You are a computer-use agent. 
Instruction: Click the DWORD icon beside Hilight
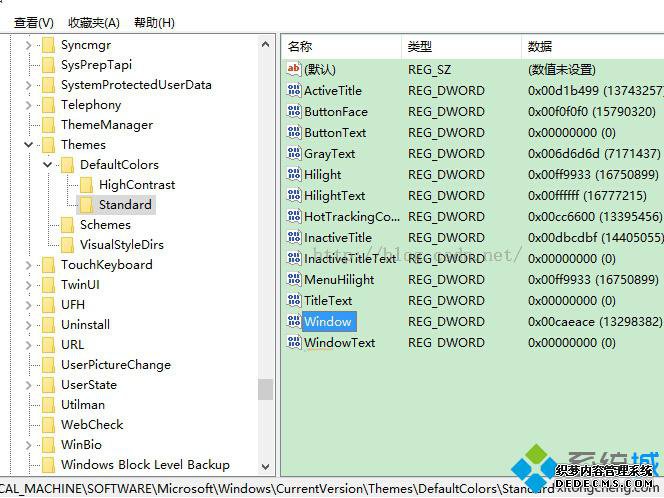pos(293,174)
